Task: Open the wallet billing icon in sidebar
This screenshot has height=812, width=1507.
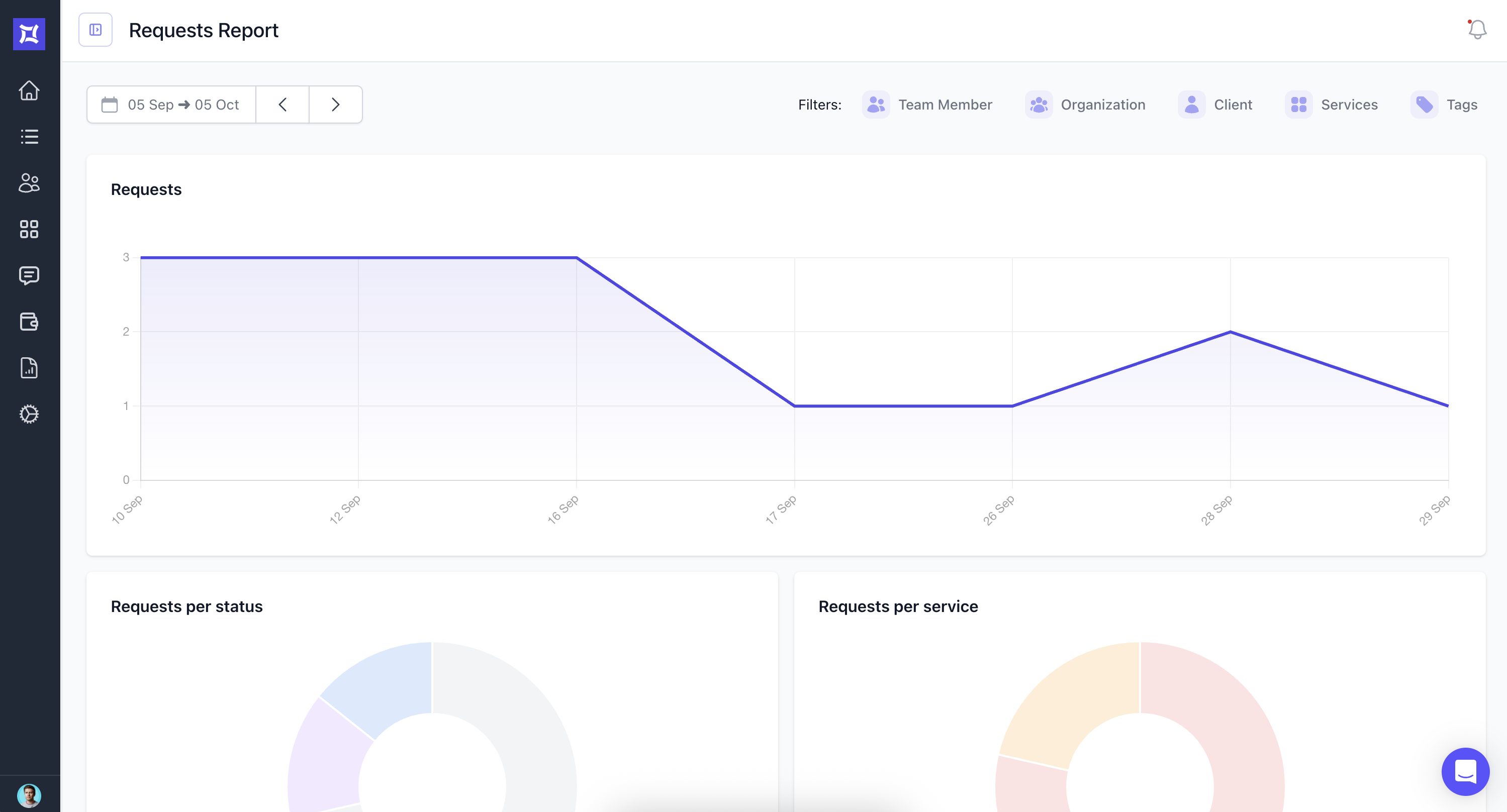Action: click(x=29, y=322)
